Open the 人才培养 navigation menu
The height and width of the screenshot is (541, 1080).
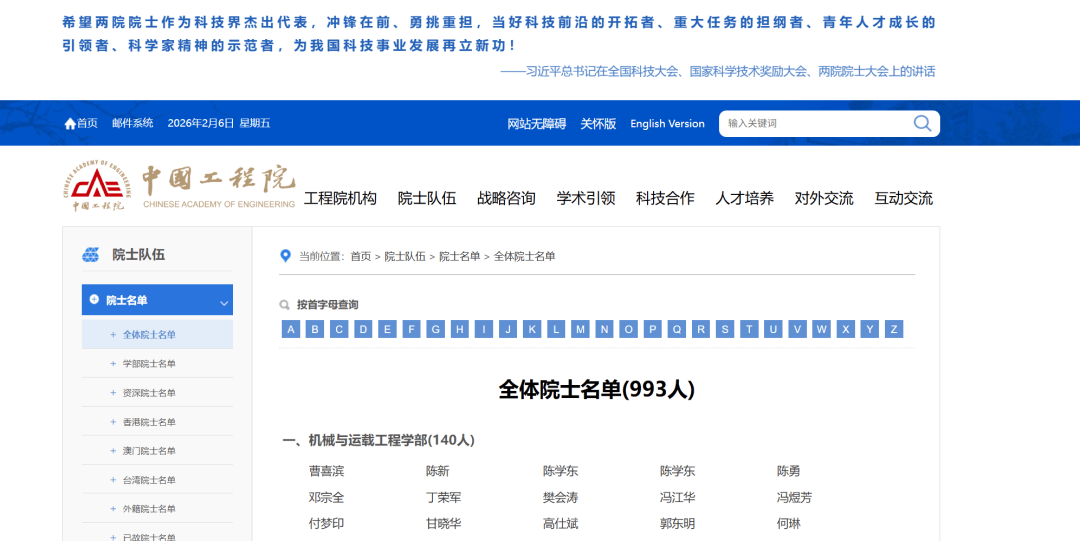[744, 198]
